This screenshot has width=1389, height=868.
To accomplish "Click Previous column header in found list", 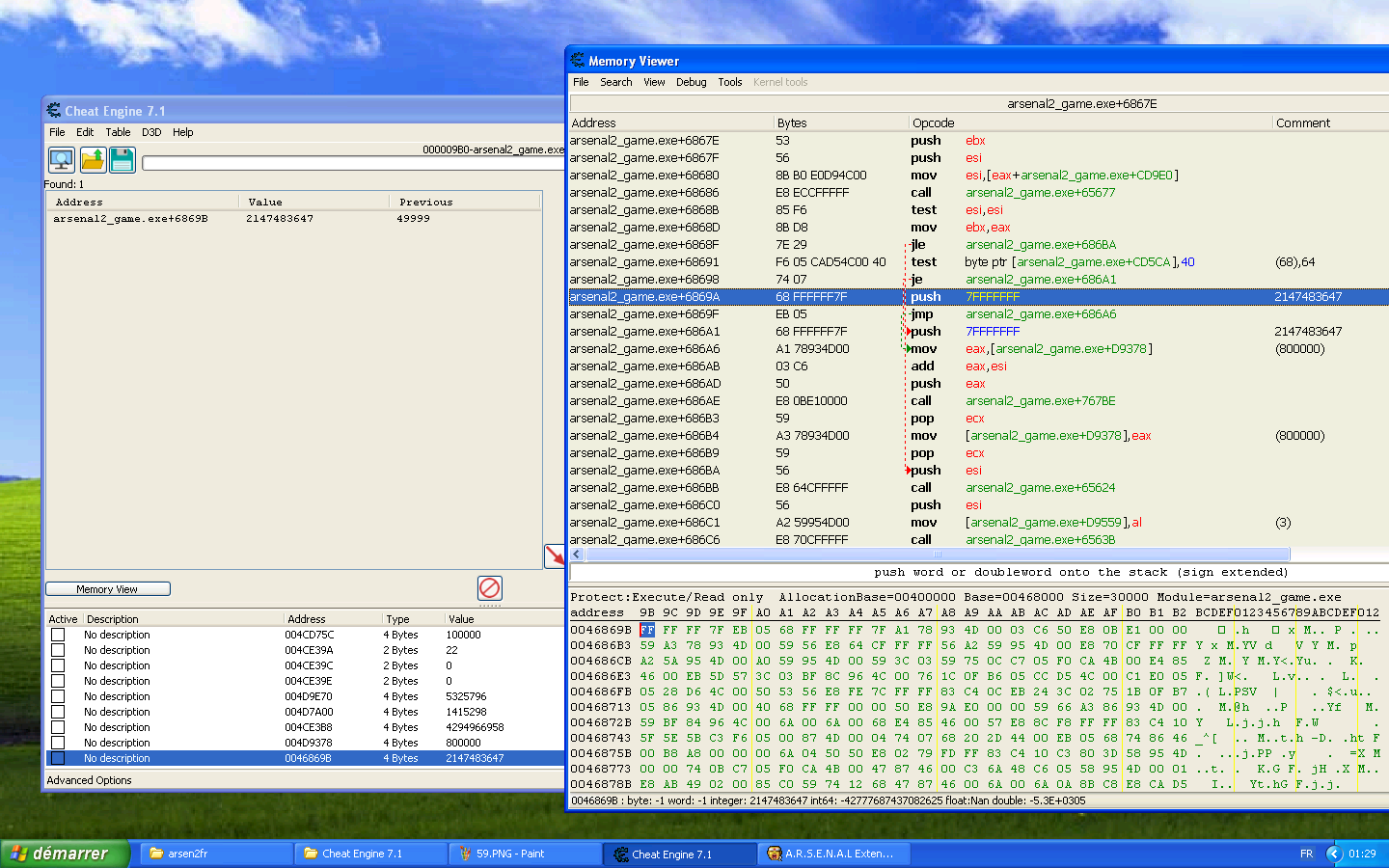I will pyautogui.click(x=464, y=202).
